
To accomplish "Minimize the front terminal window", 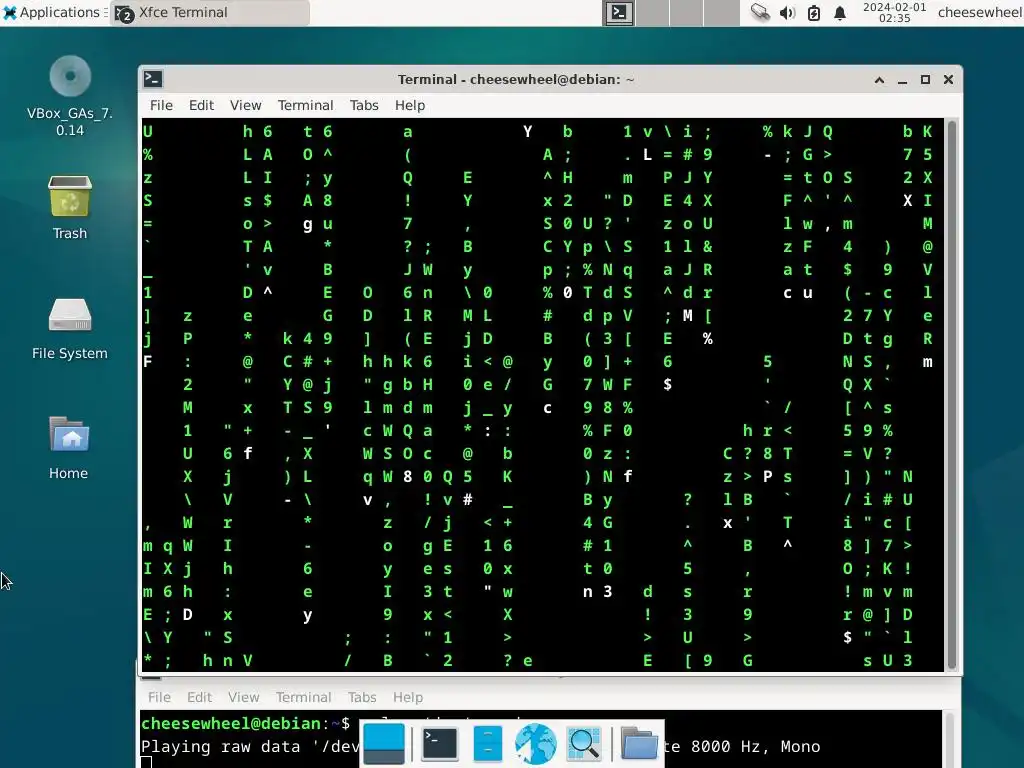I will 903,80.
